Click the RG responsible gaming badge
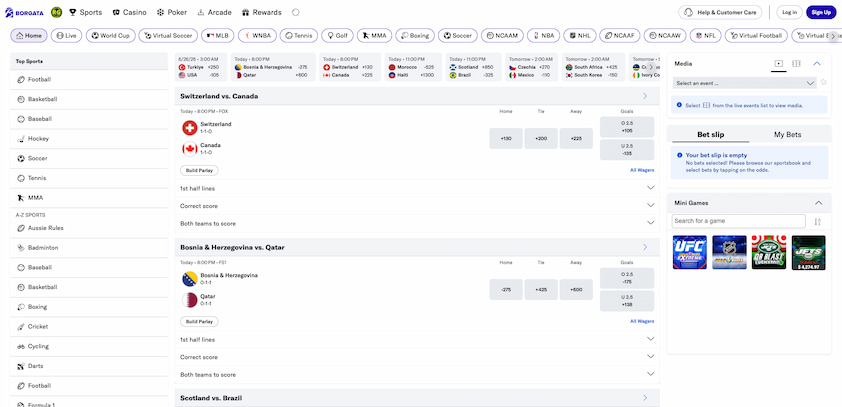This screenshot has height=407, width=842. click(56, 12)
